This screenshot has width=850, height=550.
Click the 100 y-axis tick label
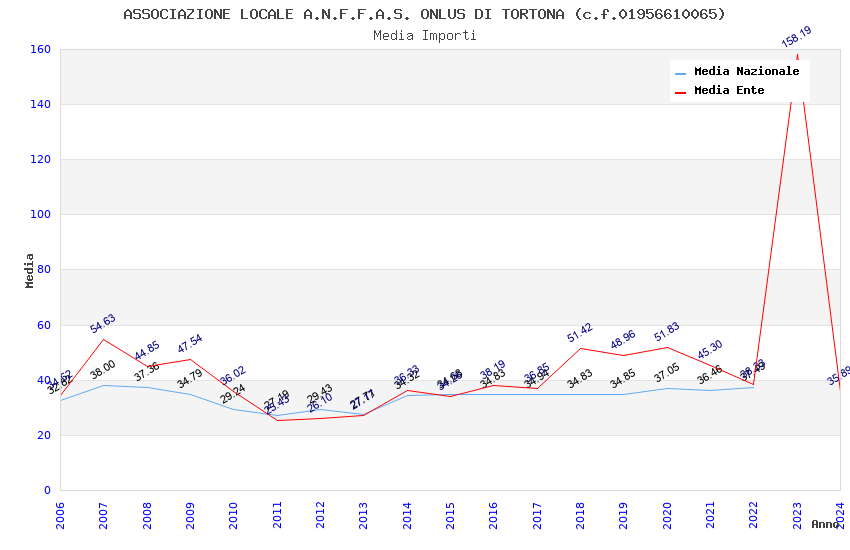point(40,214)
